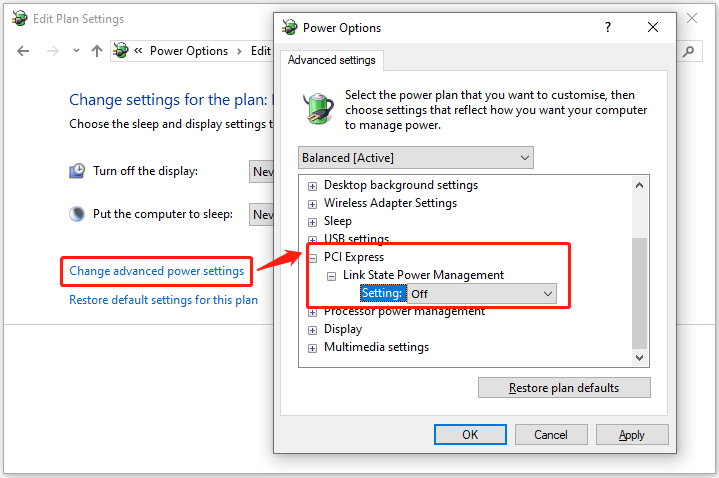Click Change advanced power settings link
Screen dimensions: 719x478
[156, 271]
